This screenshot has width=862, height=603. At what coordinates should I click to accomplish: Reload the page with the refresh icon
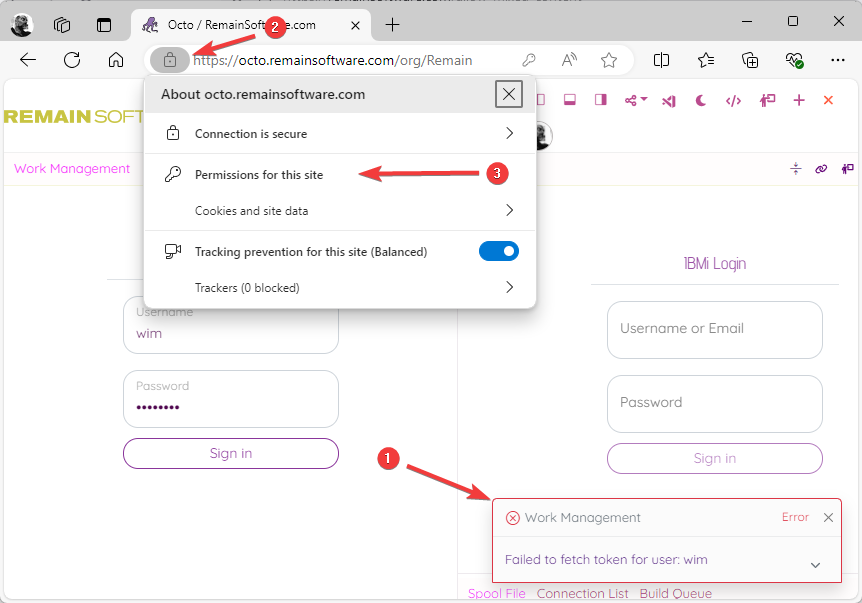[x=72, y=60]
